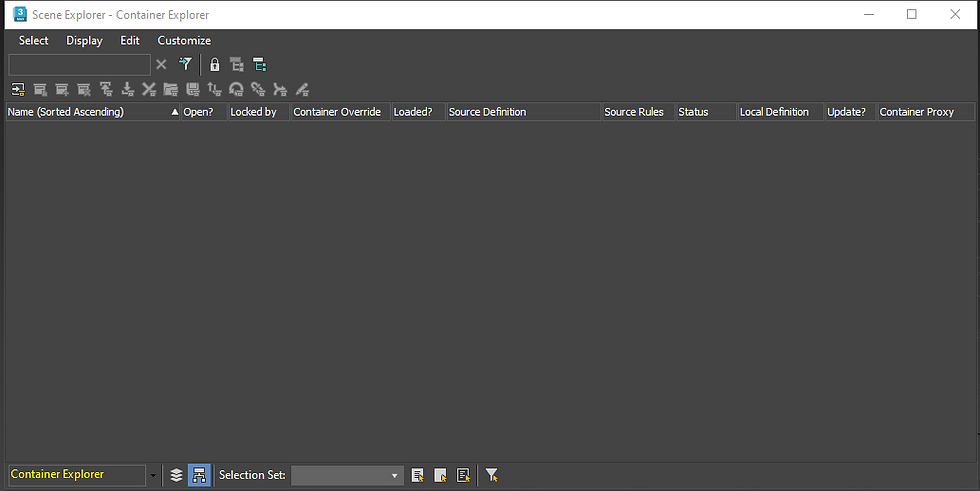Viewport: 980px width, 491px height.
Task: Open the Container Explorer name dropdown arrow
Action: [x=152, y=475]
